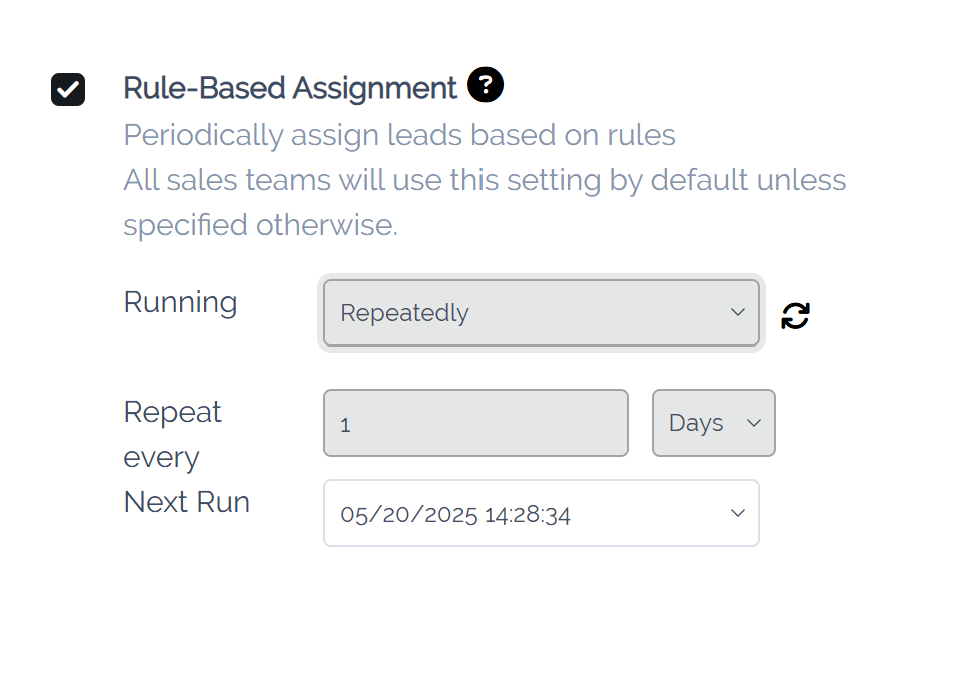960x687 pixels.
Task: Open the help tooltip next to Rule-Based Assignment
Action: click(486, 85)
